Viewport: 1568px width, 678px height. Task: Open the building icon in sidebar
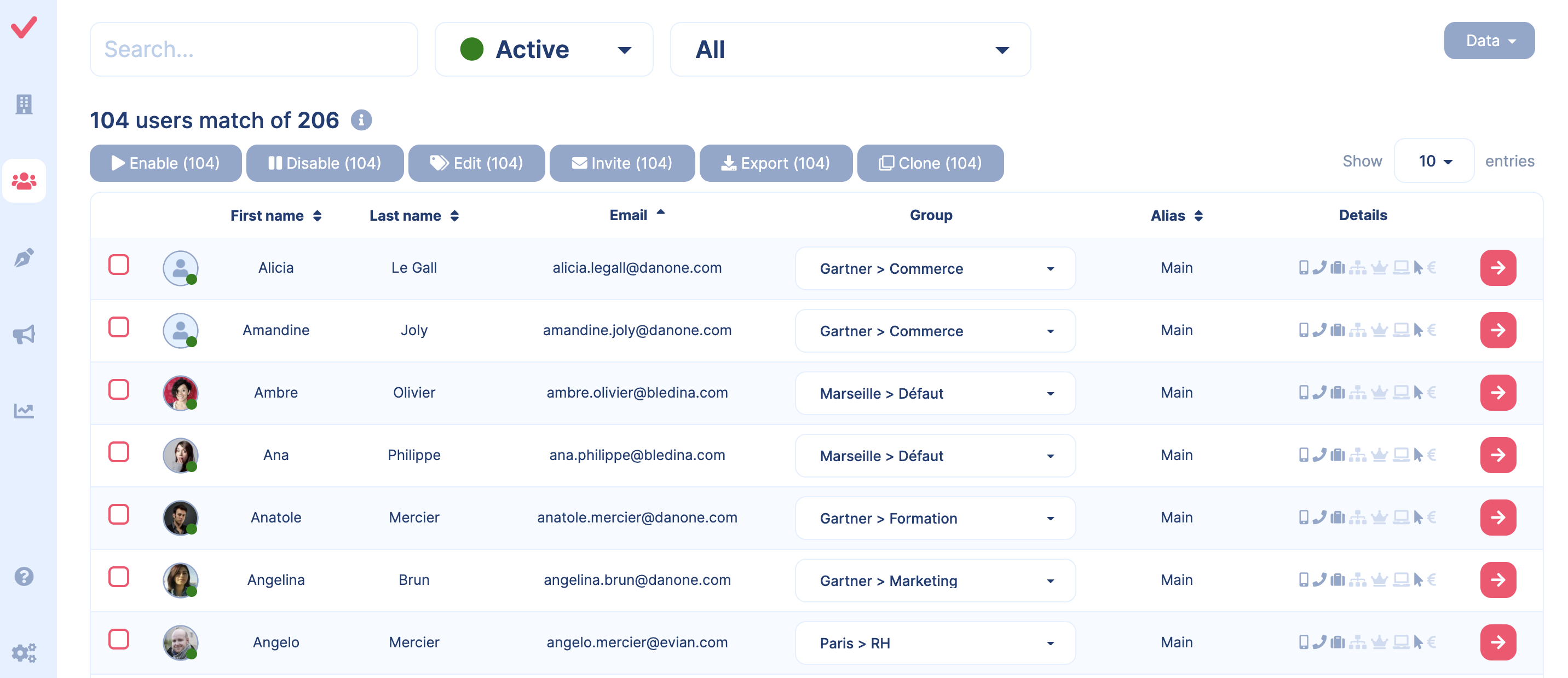(x=24, y=104)
